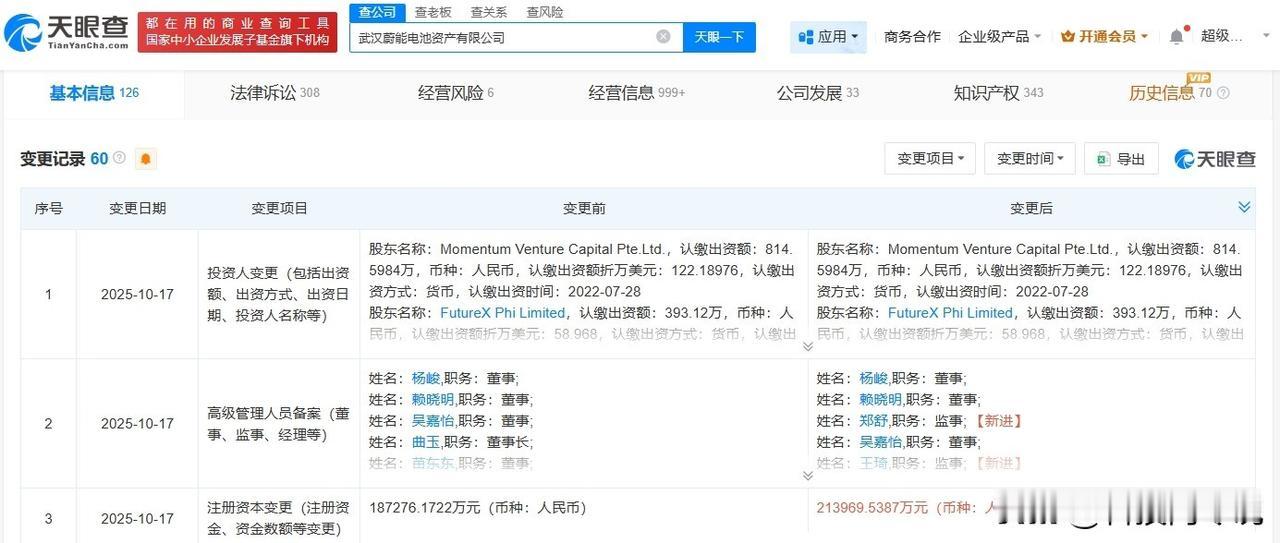Click the question mark icon beside 变更记录 60
The height and width of the screenshot is (543, 1280).
(x=120, y=158)
